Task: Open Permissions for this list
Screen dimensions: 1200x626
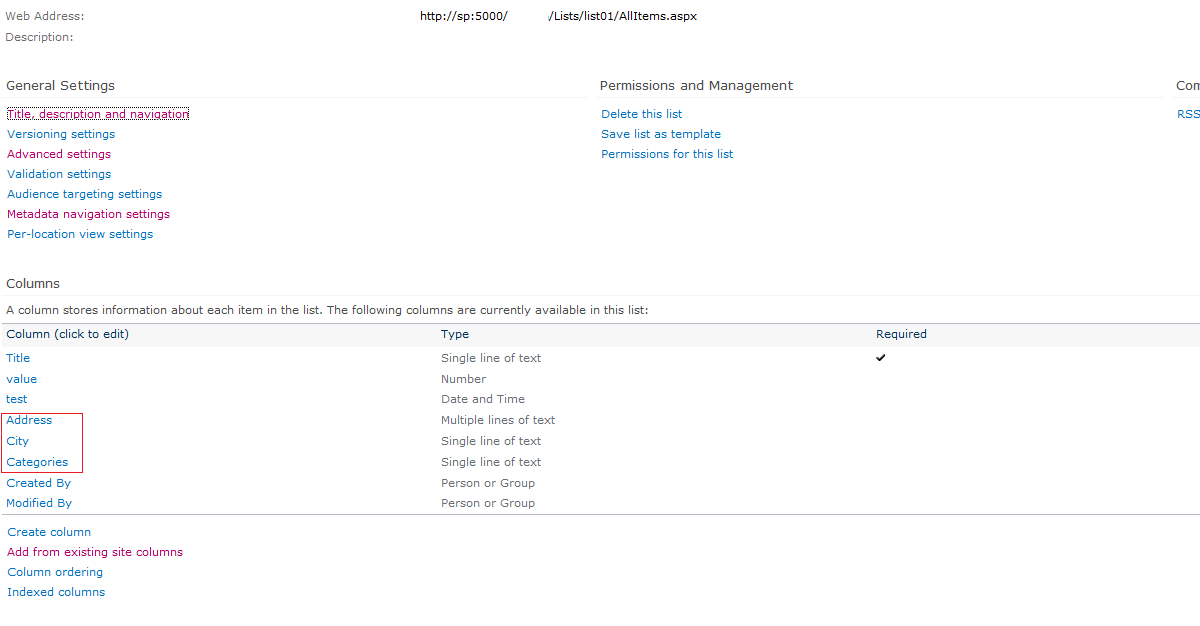Action: (x=667, y=154)
